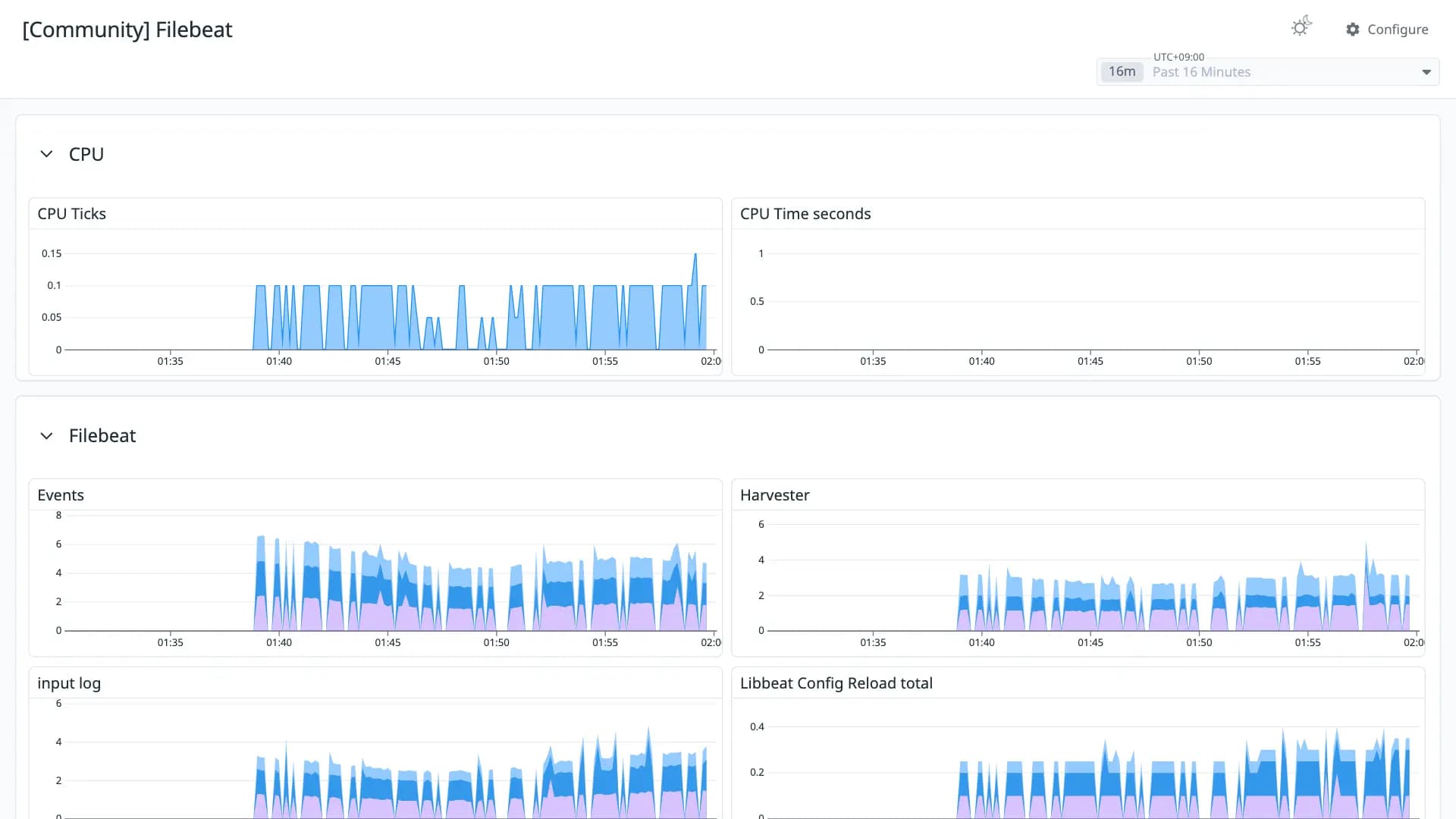This screenshot has width=1456, height=819.
Task: Click the CPU Time seconds chart area
Action: [1093, 302]
